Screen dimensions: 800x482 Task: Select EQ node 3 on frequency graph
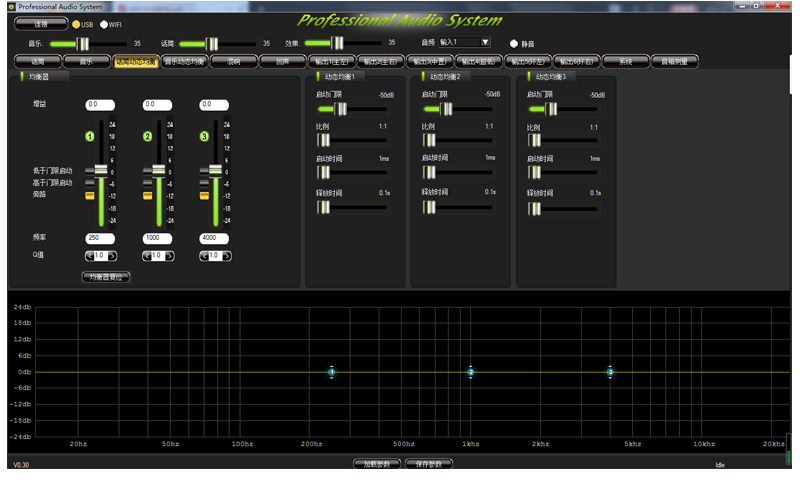coord(610,372)
